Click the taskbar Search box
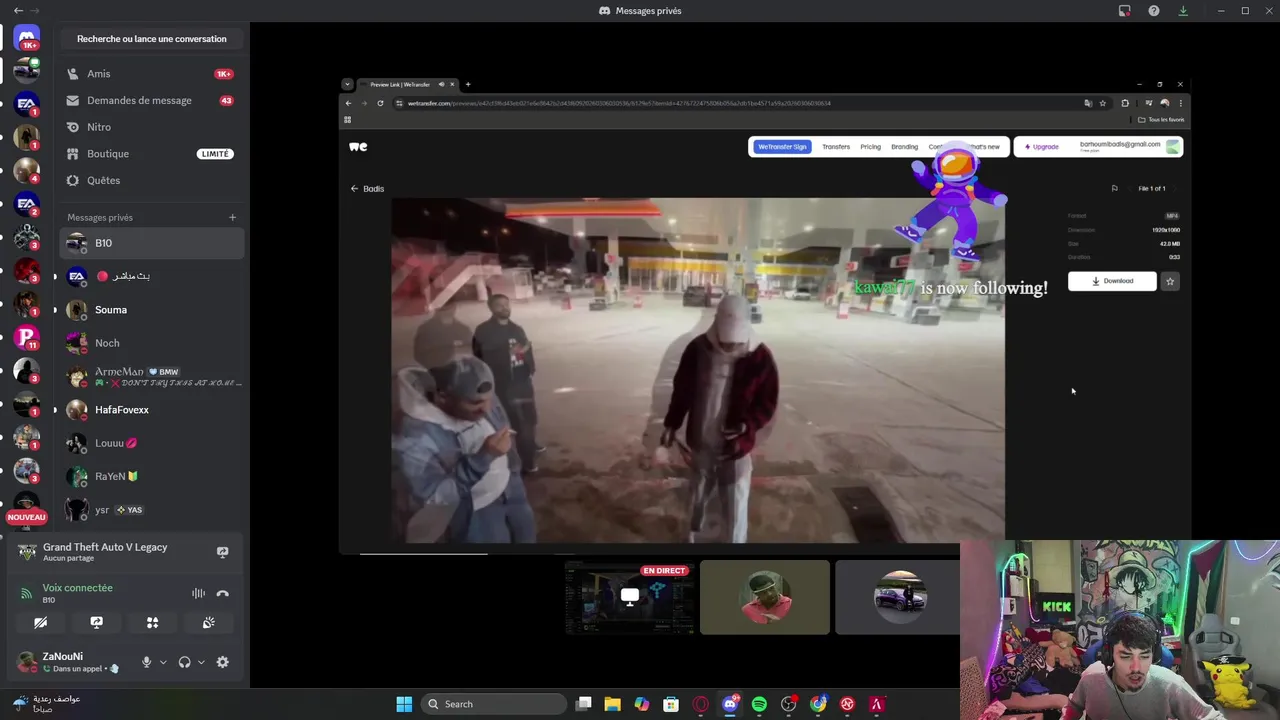 pos(494,704)
